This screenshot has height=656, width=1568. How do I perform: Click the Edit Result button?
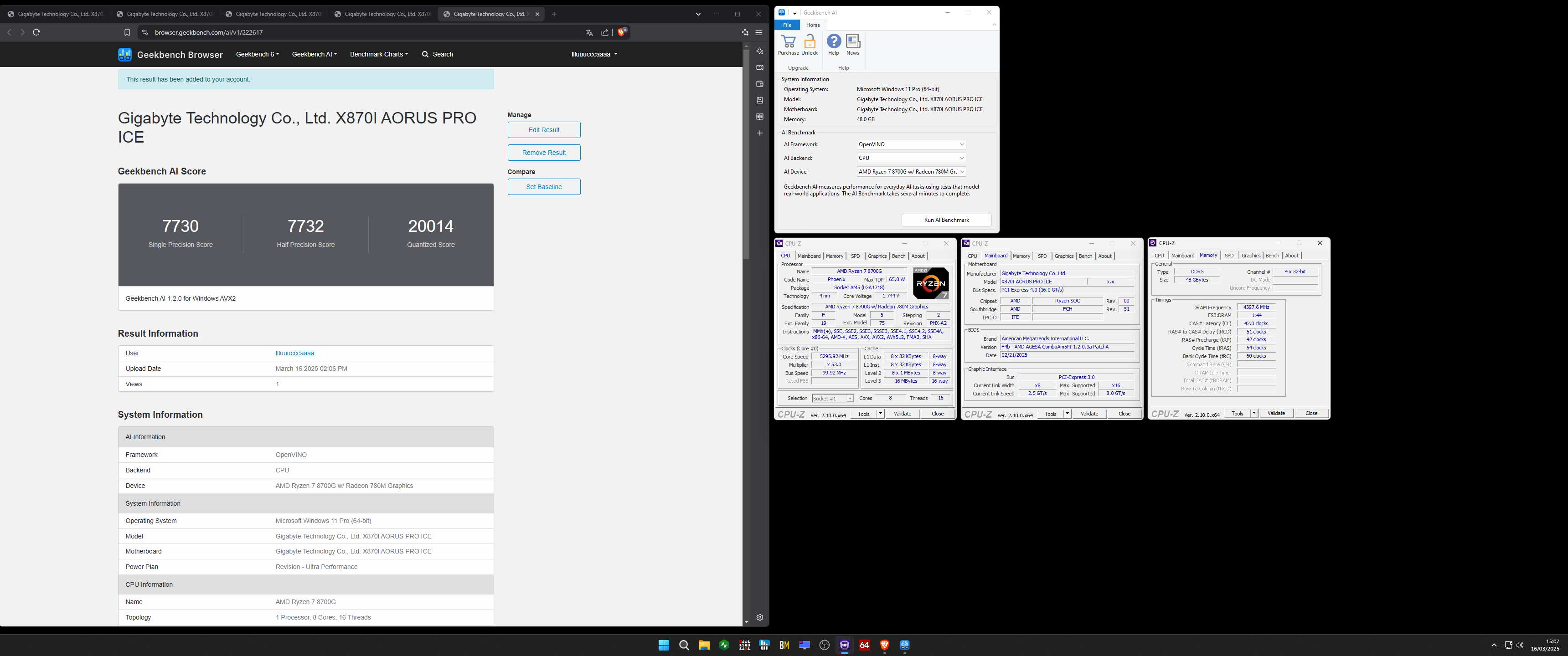click(x=544, y=130)
